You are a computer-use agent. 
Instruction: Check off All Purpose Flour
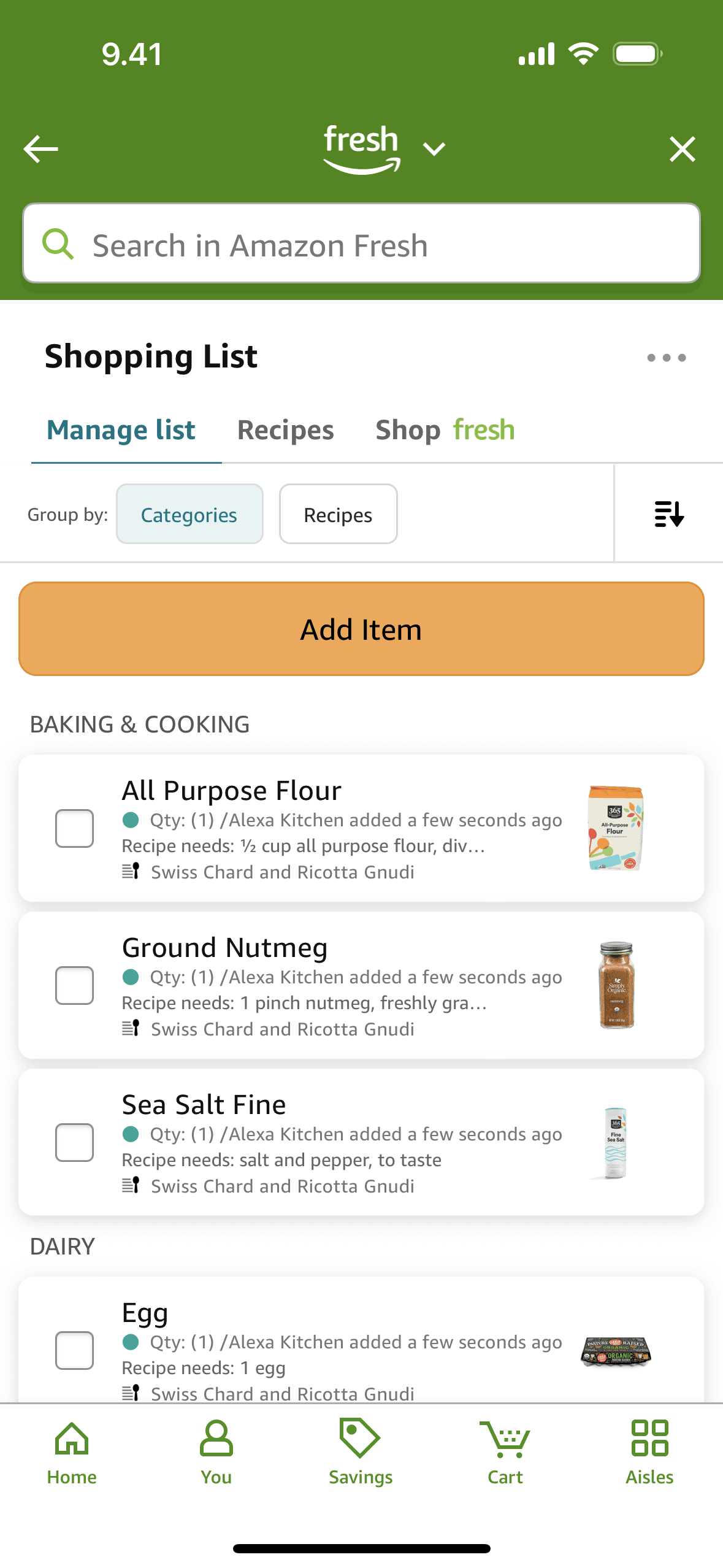pos(74,828)
